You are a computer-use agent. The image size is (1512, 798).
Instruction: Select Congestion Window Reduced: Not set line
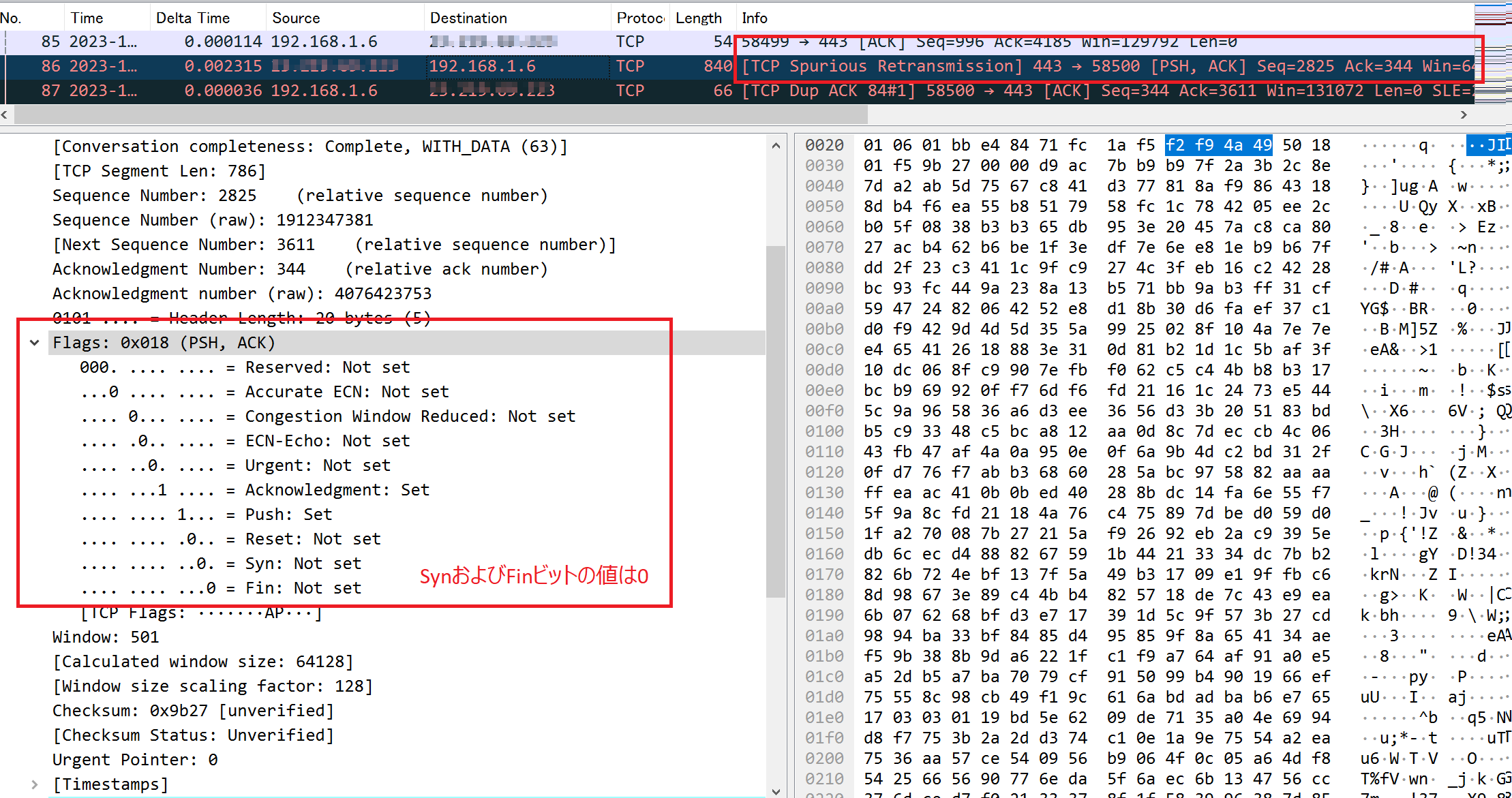click(328, 416)
